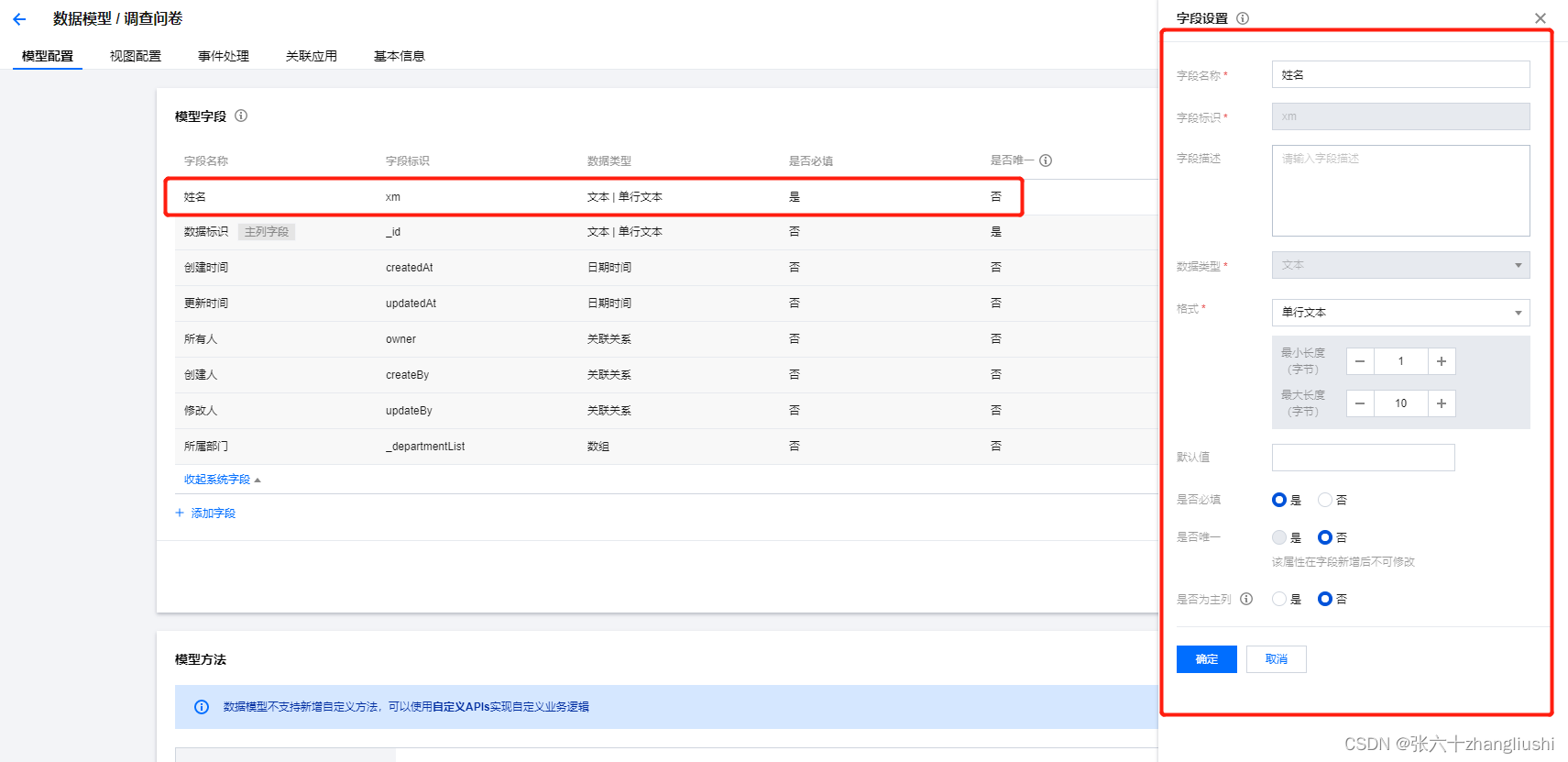
Task: Select 否 for 是否为主列
Action: [x=1325, y=599]
